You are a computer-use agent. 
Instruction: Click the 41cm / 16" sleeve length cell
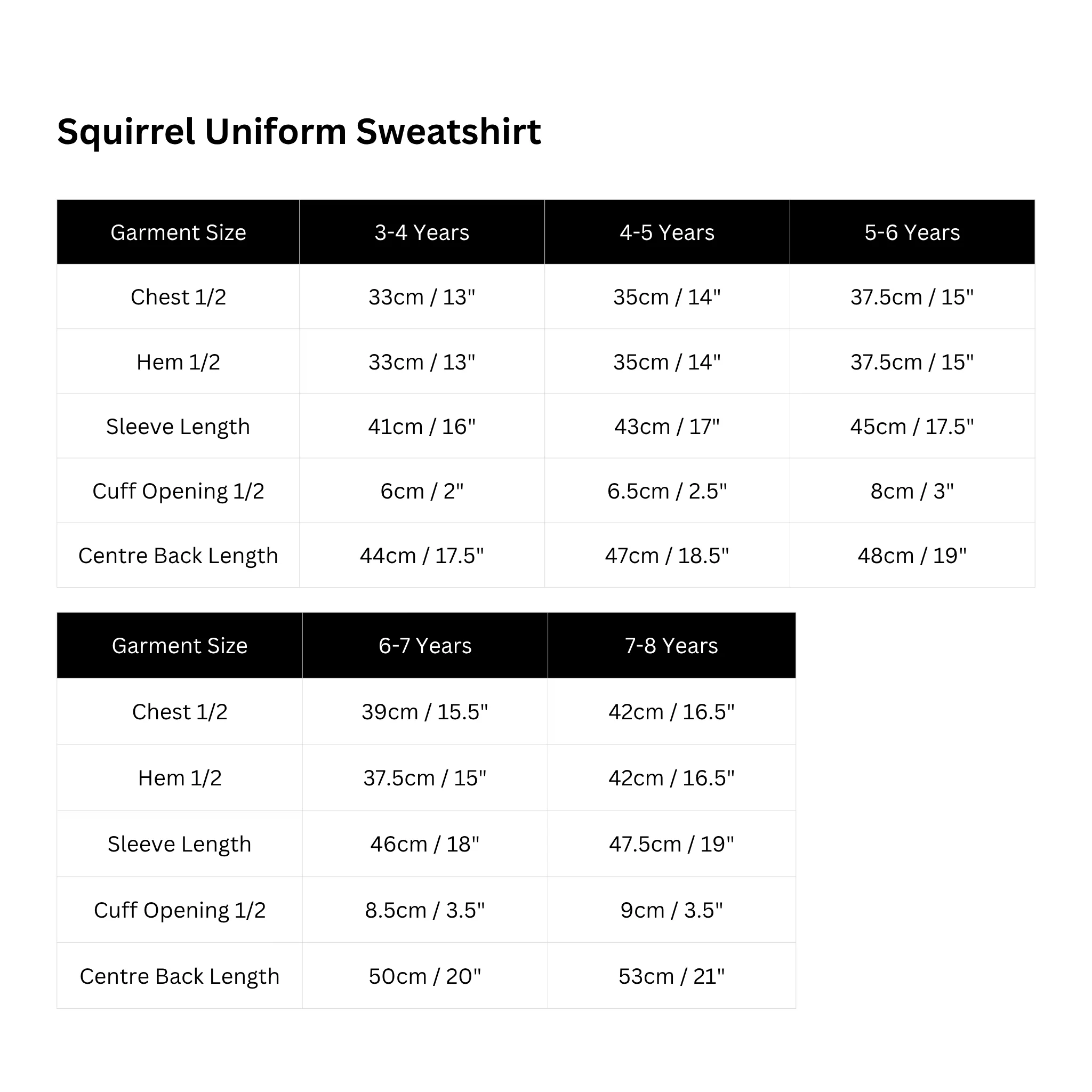click(x=422, y=426)
